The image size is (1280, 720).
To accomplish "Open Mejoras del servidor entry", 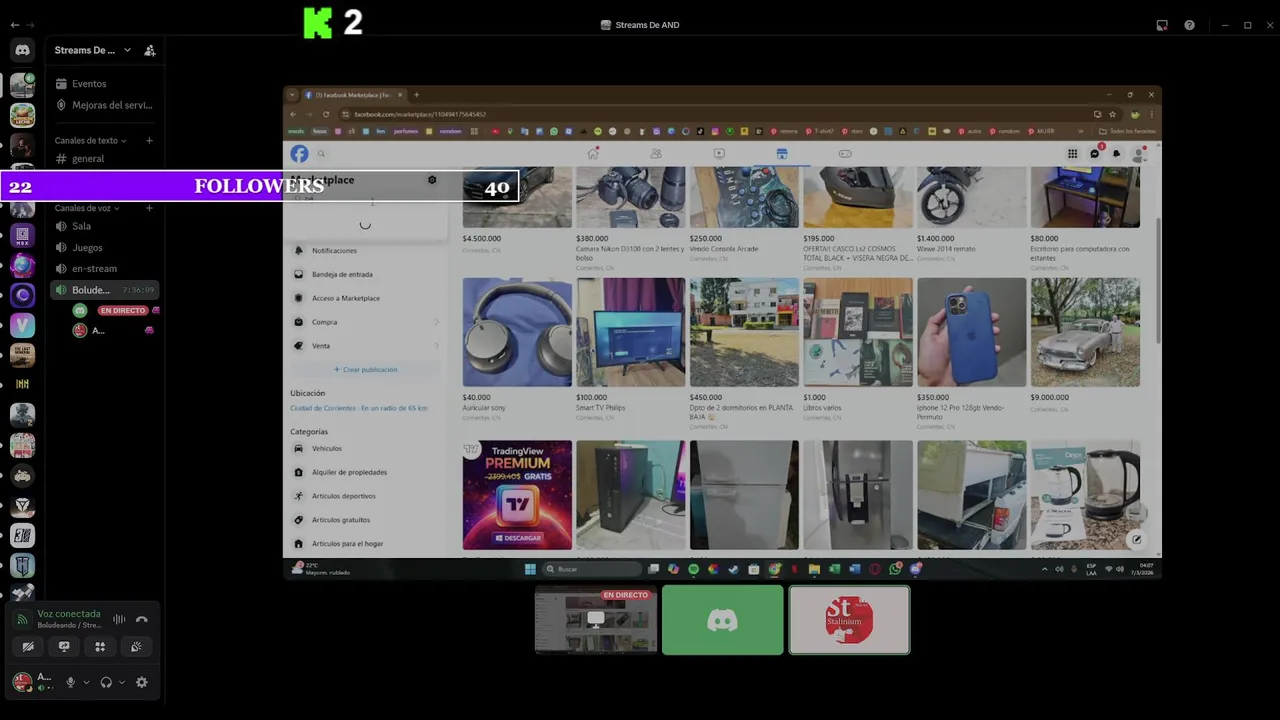I will pyautogui.click(x=104, y=105).
